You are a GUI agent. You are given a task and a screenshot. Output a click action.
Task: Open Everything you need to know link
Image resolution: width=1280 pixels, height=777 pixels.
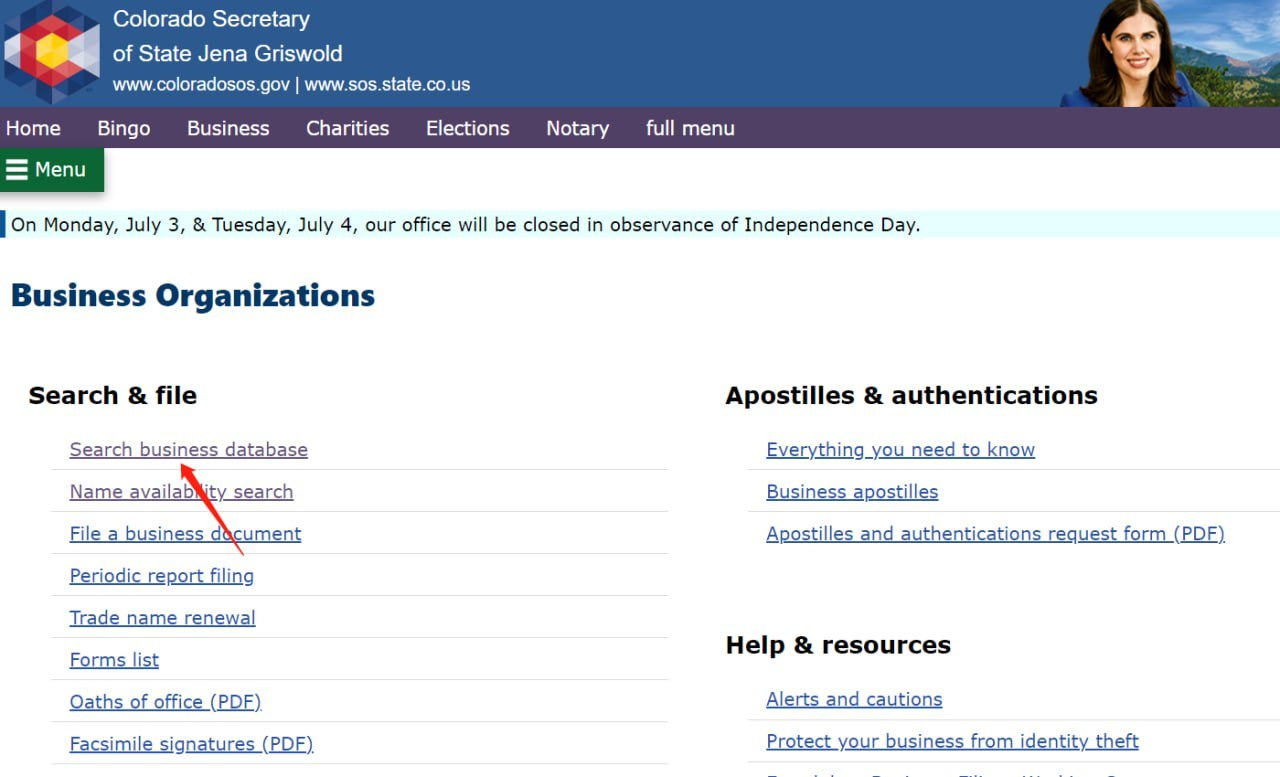click(x=900, y=449)
